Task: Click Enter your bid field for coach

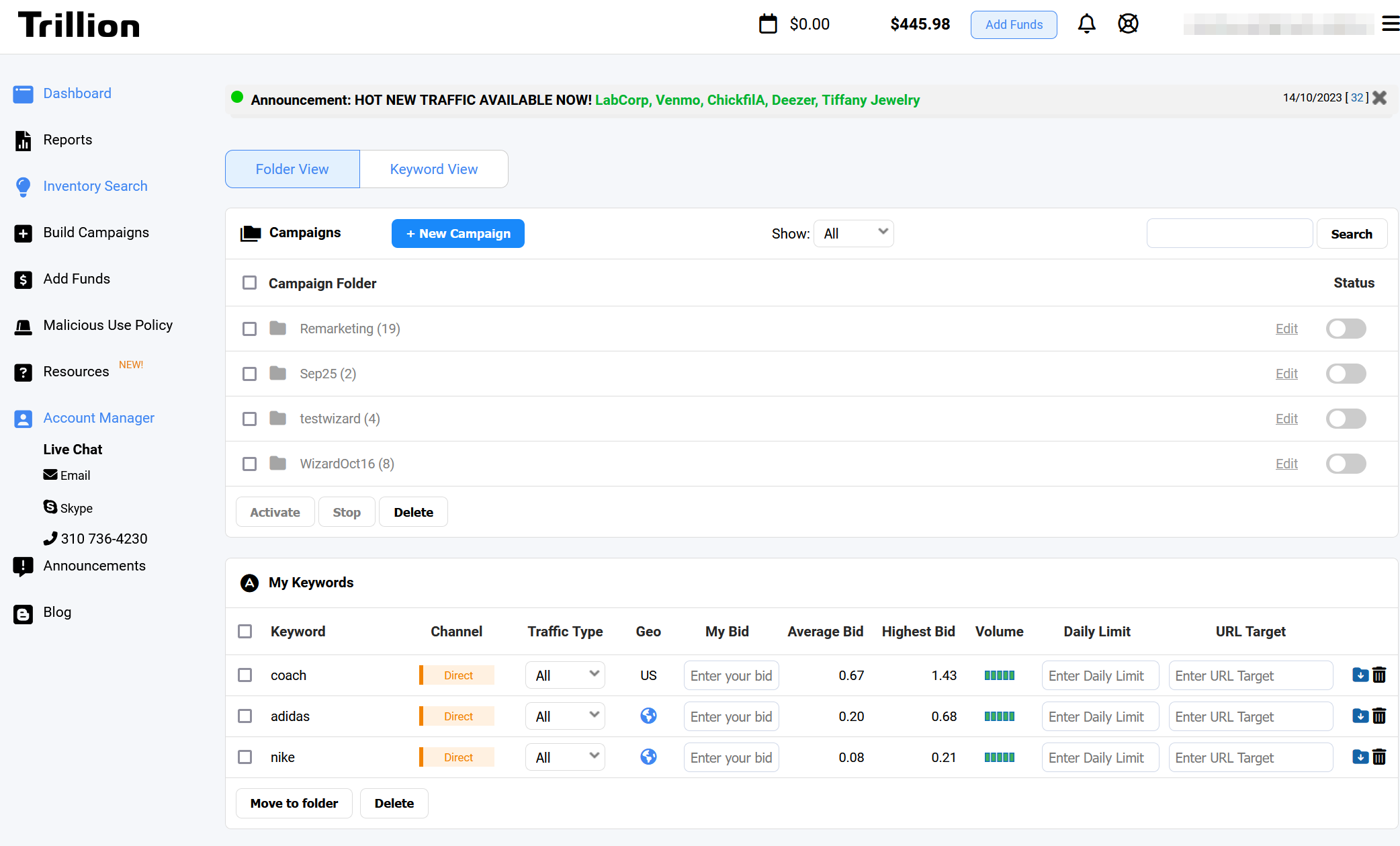Action: pyautogui.click(x=731, y=675)
